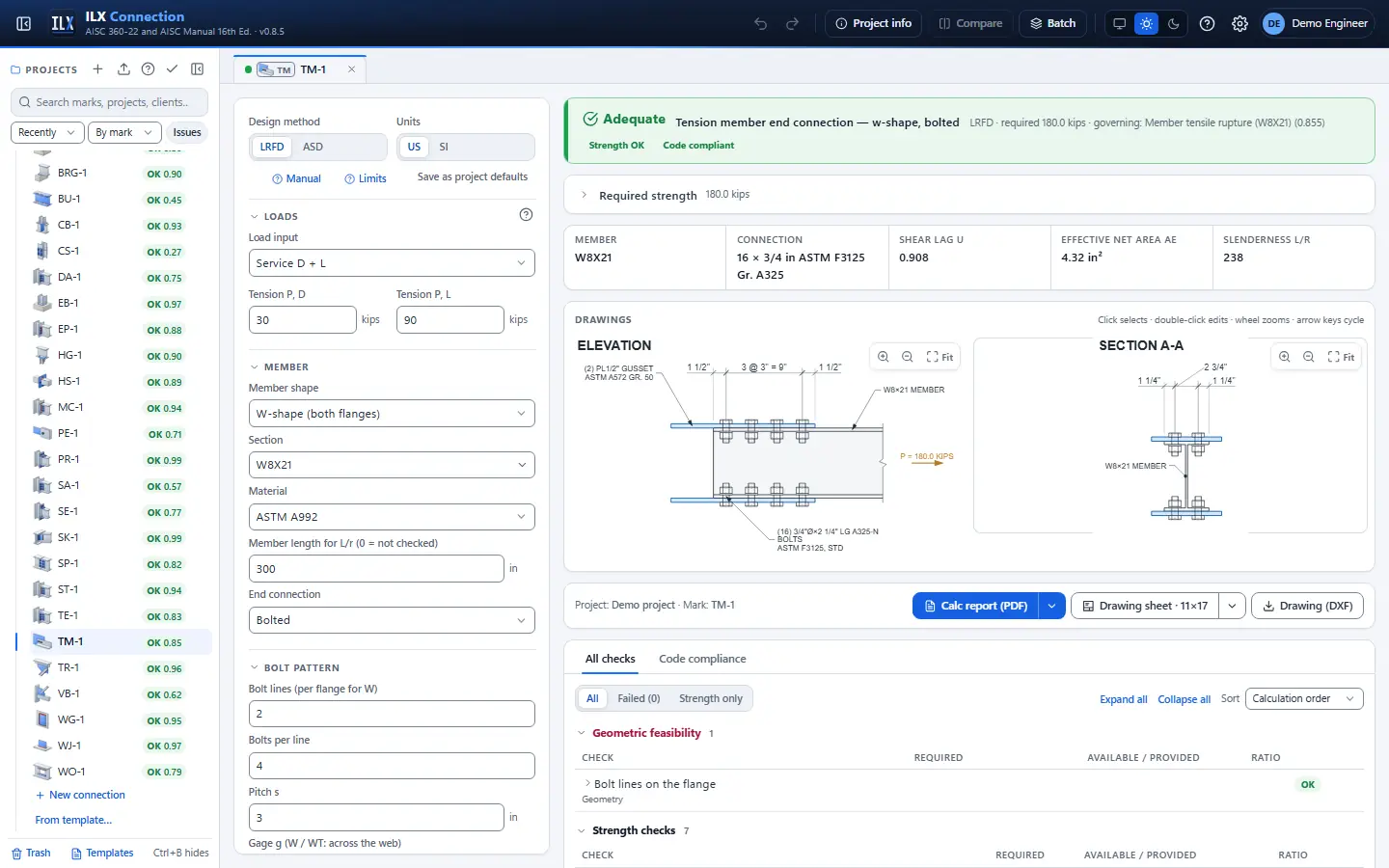Toggle the sidebar panel icon
Viewport: 1389px width, 868px height.
click(24, 23)
